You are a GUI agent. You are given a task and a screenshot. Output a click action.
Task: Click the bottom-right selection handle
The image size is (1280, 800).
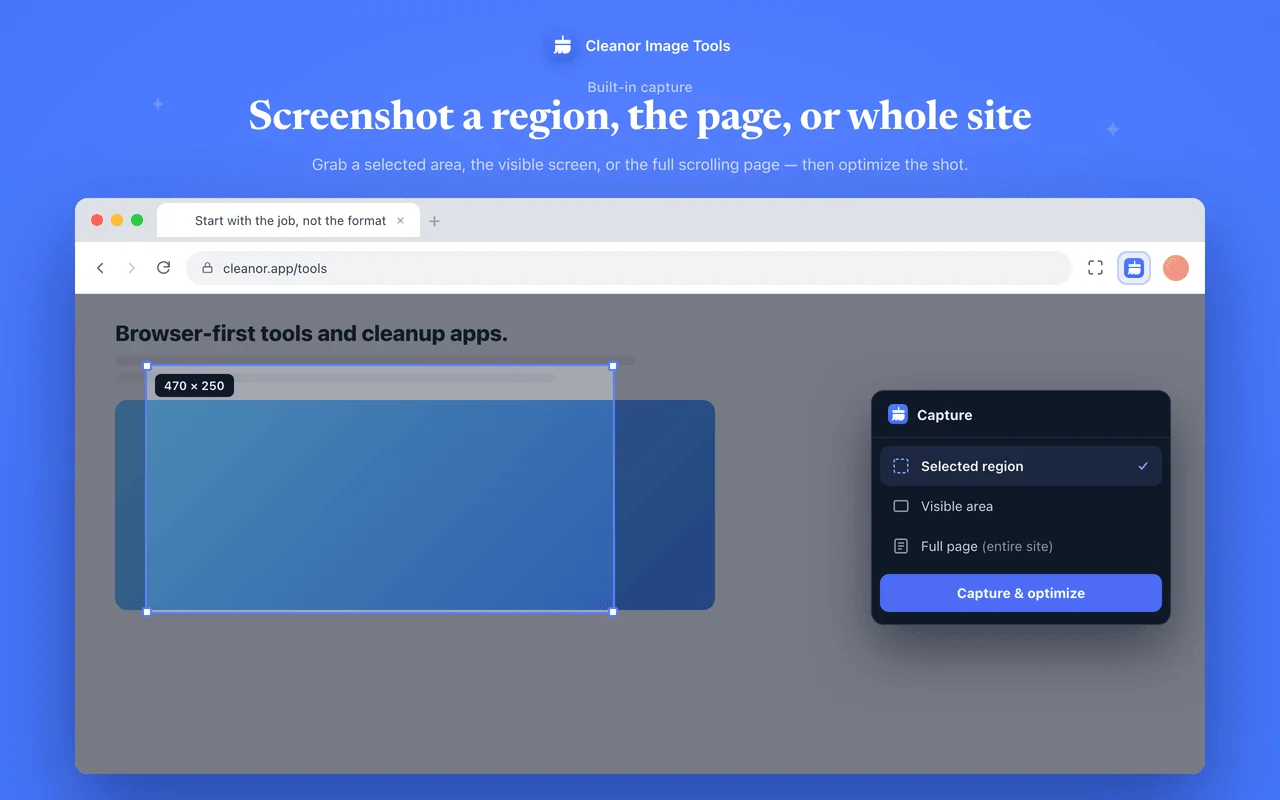613,611
